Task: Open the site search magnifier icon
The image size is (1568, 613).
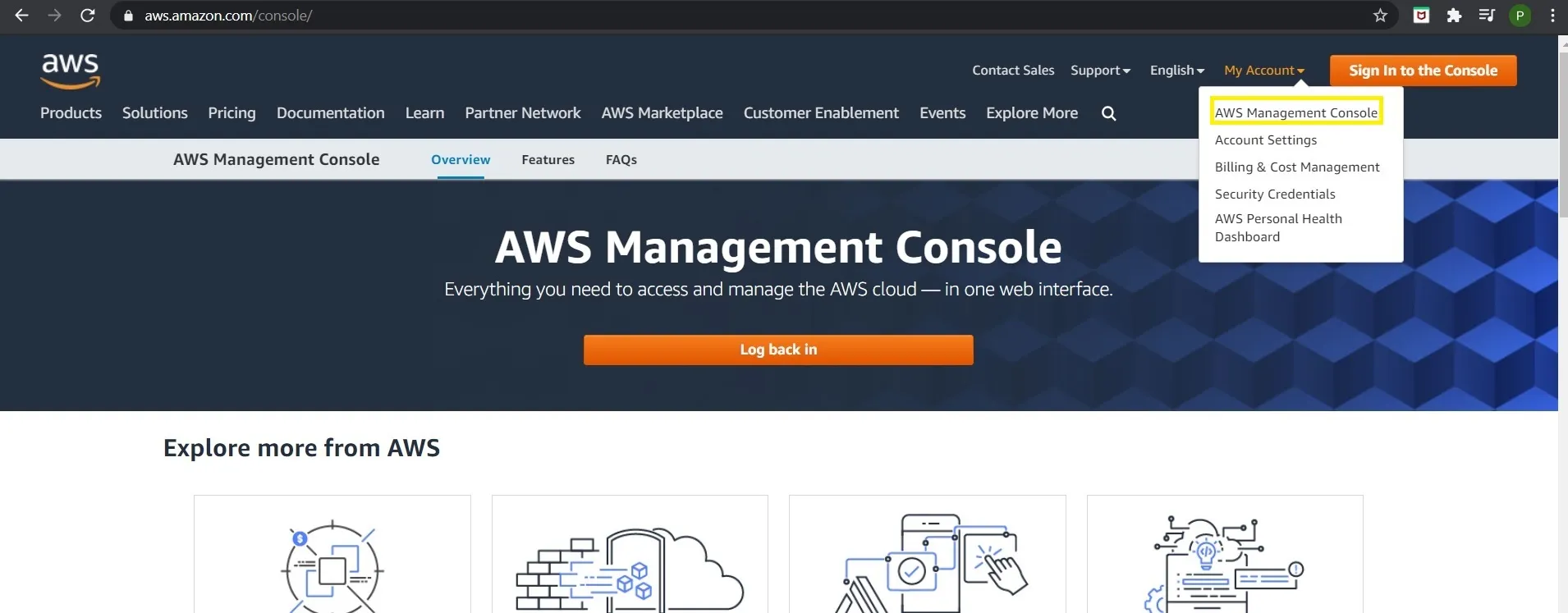Action: click(1108, 113)
